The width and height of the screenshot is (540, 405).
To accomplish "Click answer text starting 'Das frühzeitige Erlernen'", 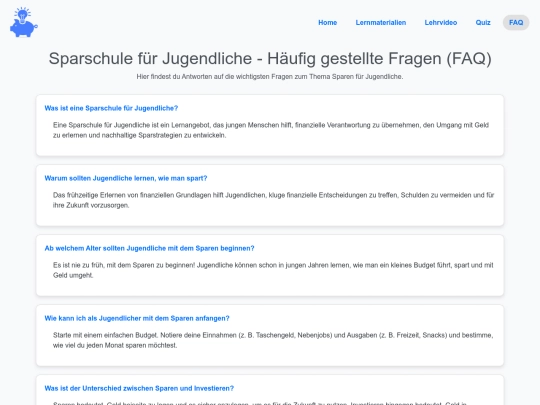I will point(273,200).
